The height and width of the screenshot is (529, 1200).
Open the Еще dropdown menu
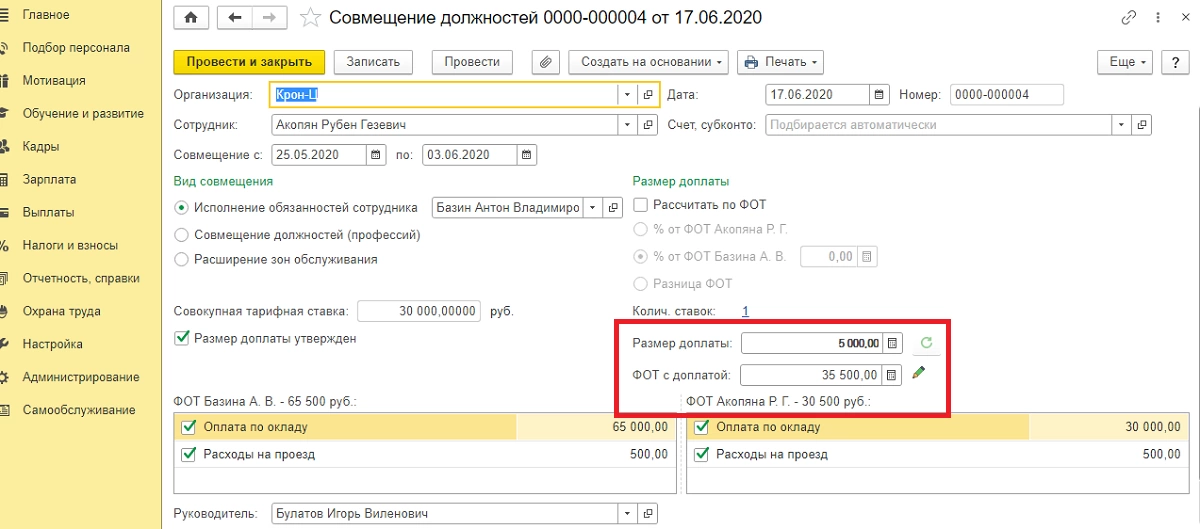[x=1127, y=61]
